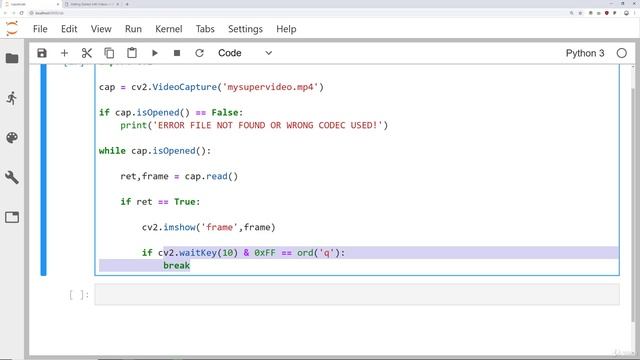Screen dimensions: 640x360
Task: Open a new browser tab
Action: click(127, 4)
